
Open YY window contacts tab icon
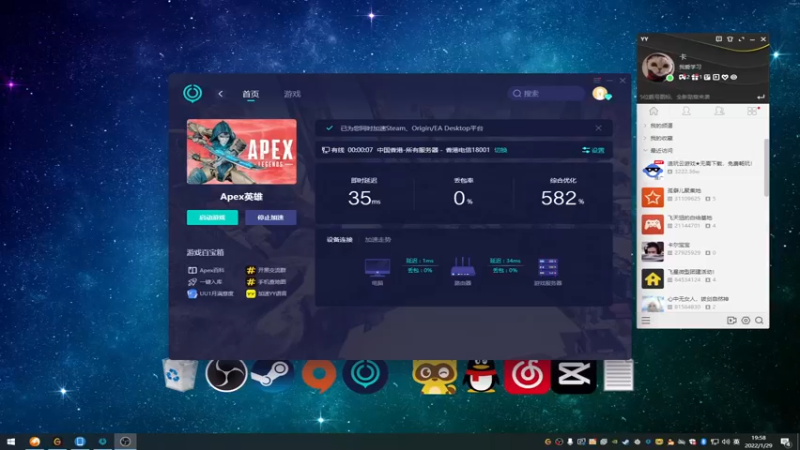tap(686, 111)
